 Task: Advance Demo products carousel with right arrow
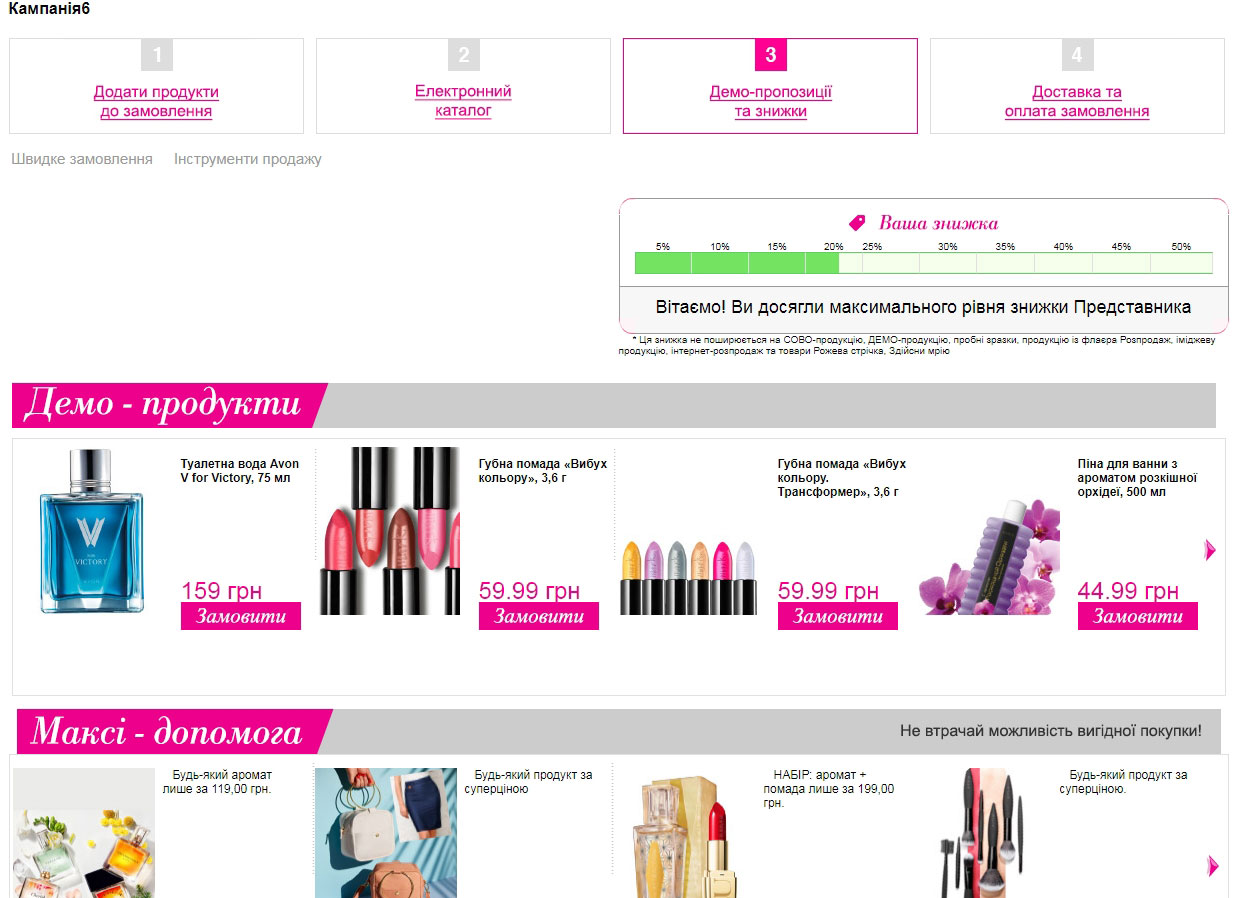pos(1210,549)
